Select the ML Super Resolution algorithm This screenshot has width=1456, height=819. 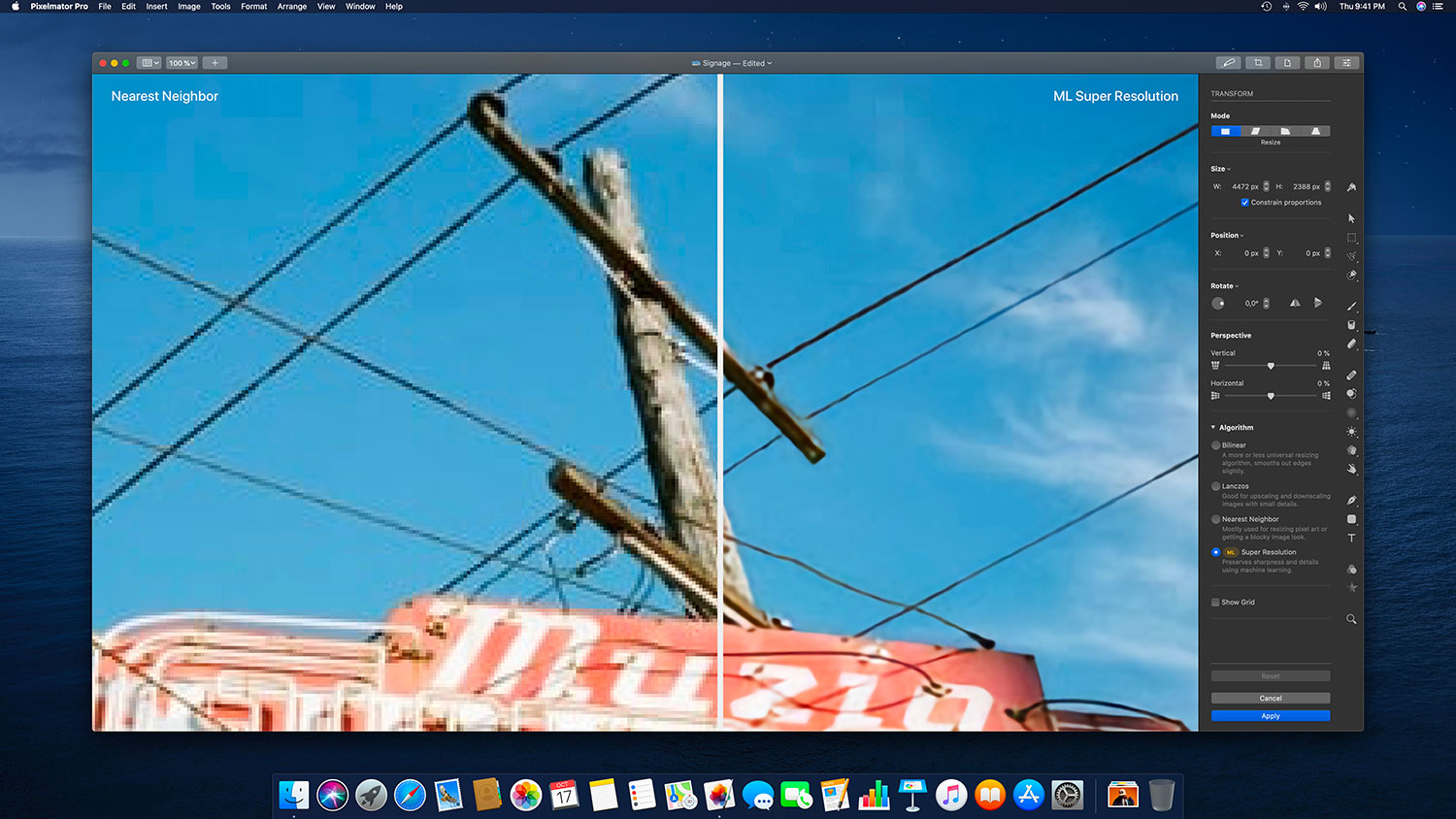(x=1216, y=552)
